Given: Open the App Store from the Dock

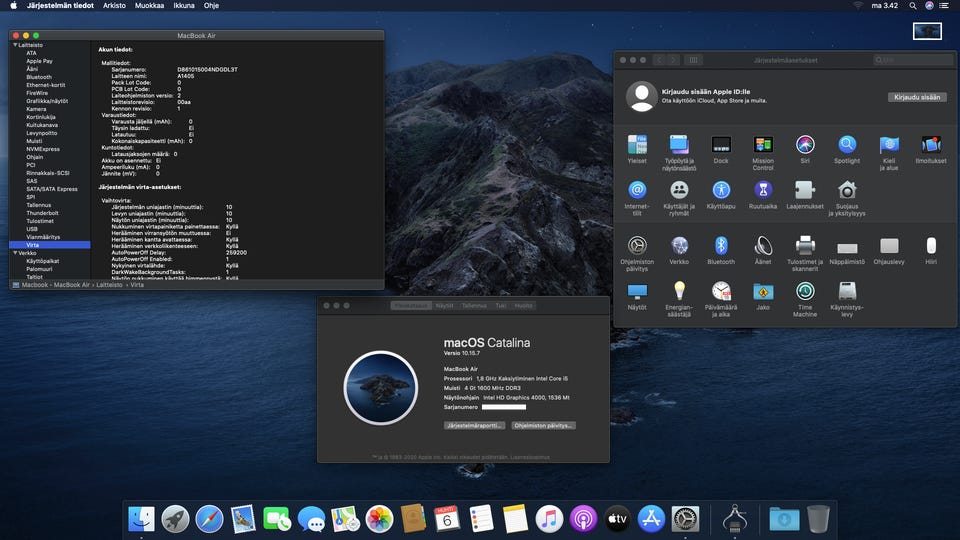Looking at the screenshot, I should (x=651, y=519).
